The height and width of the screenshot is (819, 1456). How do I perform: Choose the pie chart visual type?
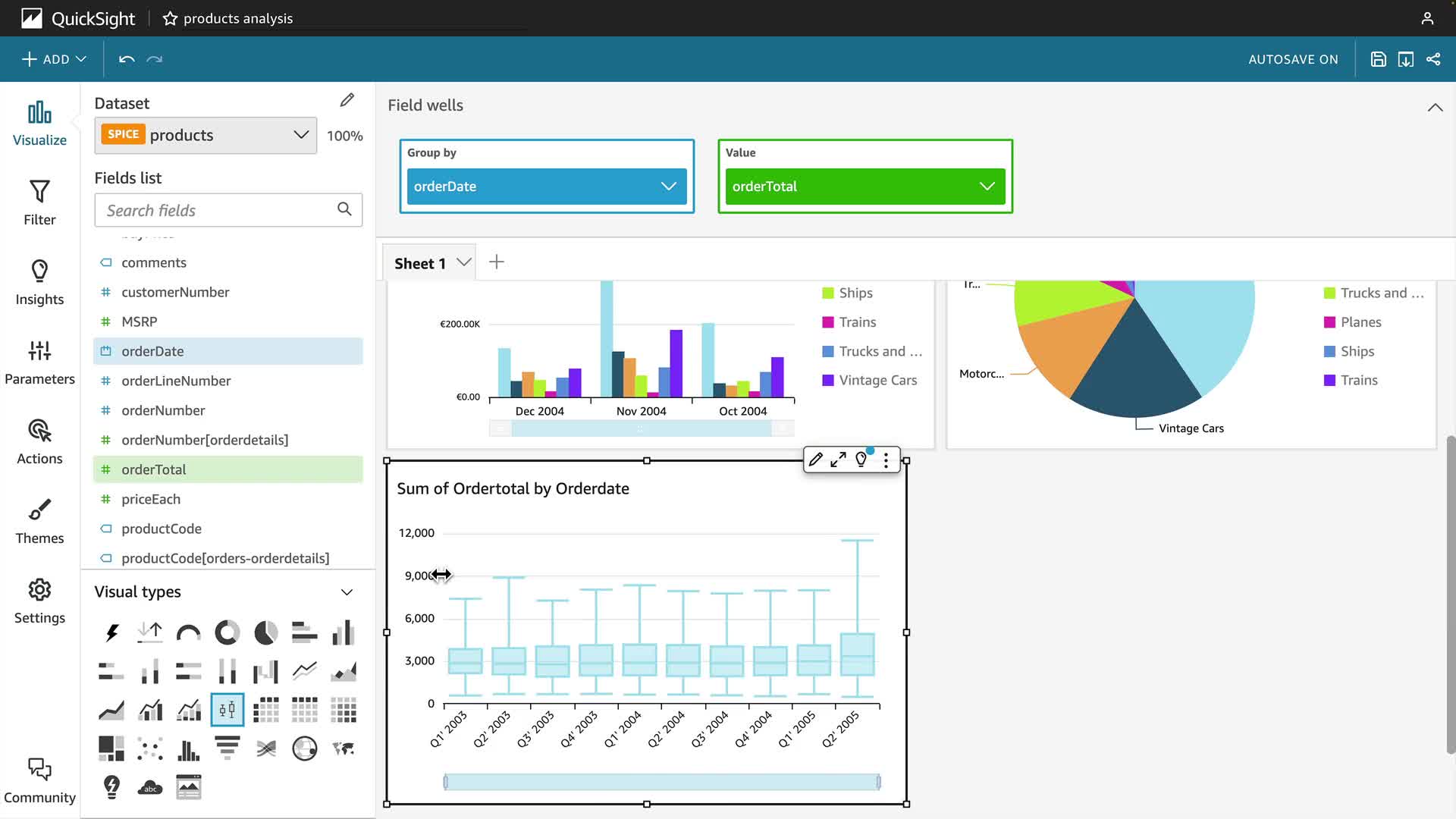coord(265,632)
